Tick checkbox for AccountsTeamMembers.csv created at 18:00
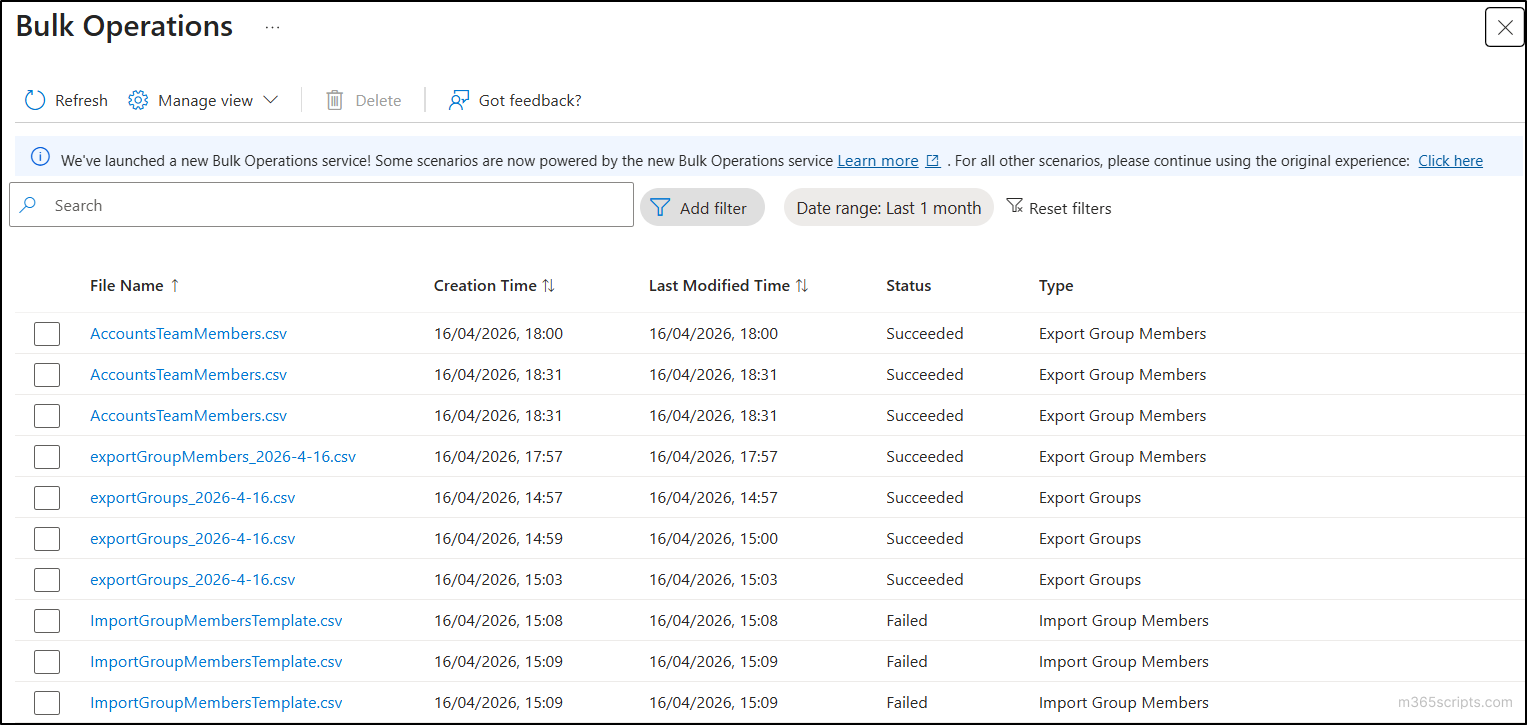 point(47,334)
